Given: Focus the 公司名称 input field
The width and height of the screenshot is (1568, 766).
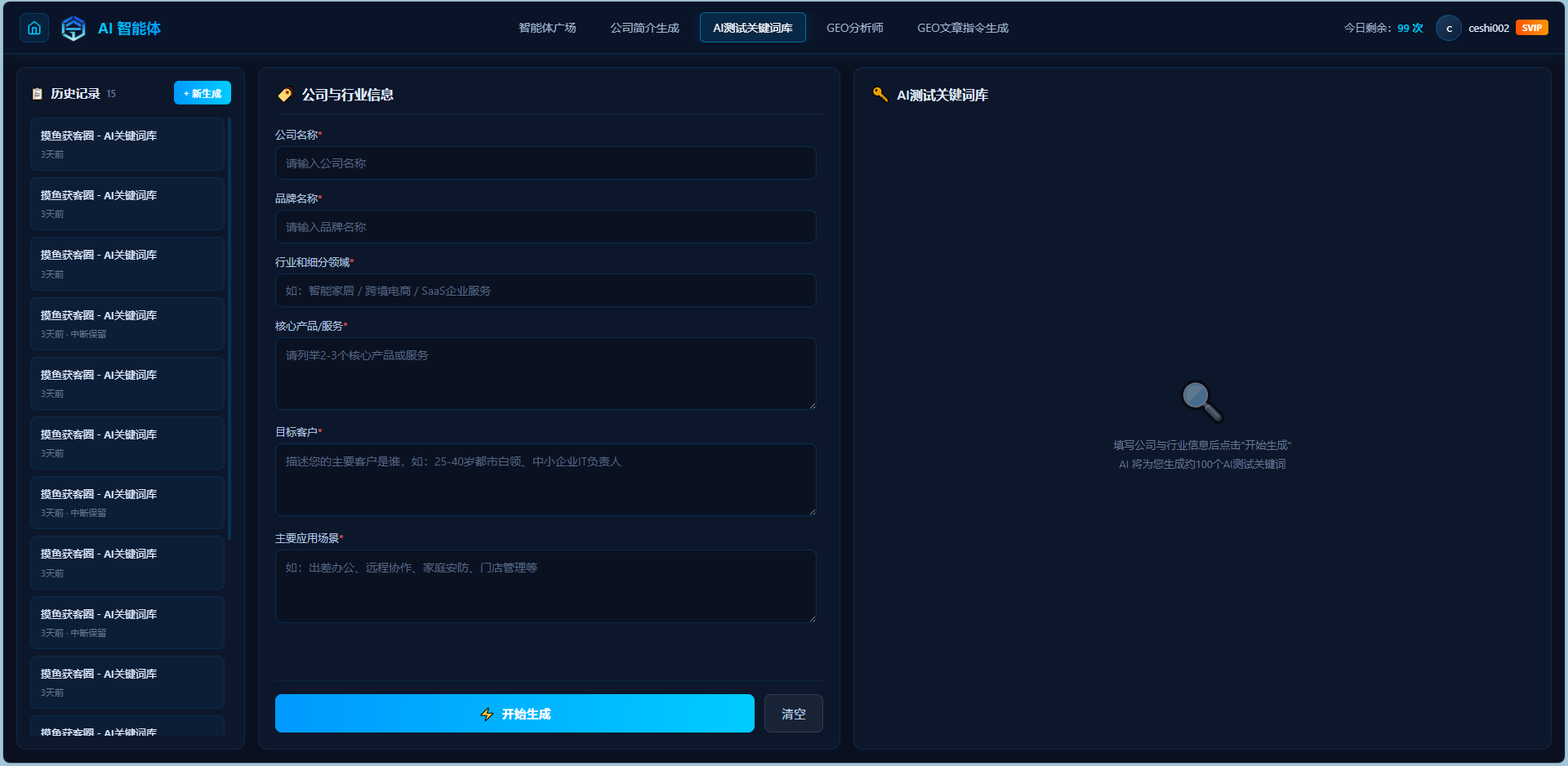Looking at the screenshot, I should pos(546,163).
